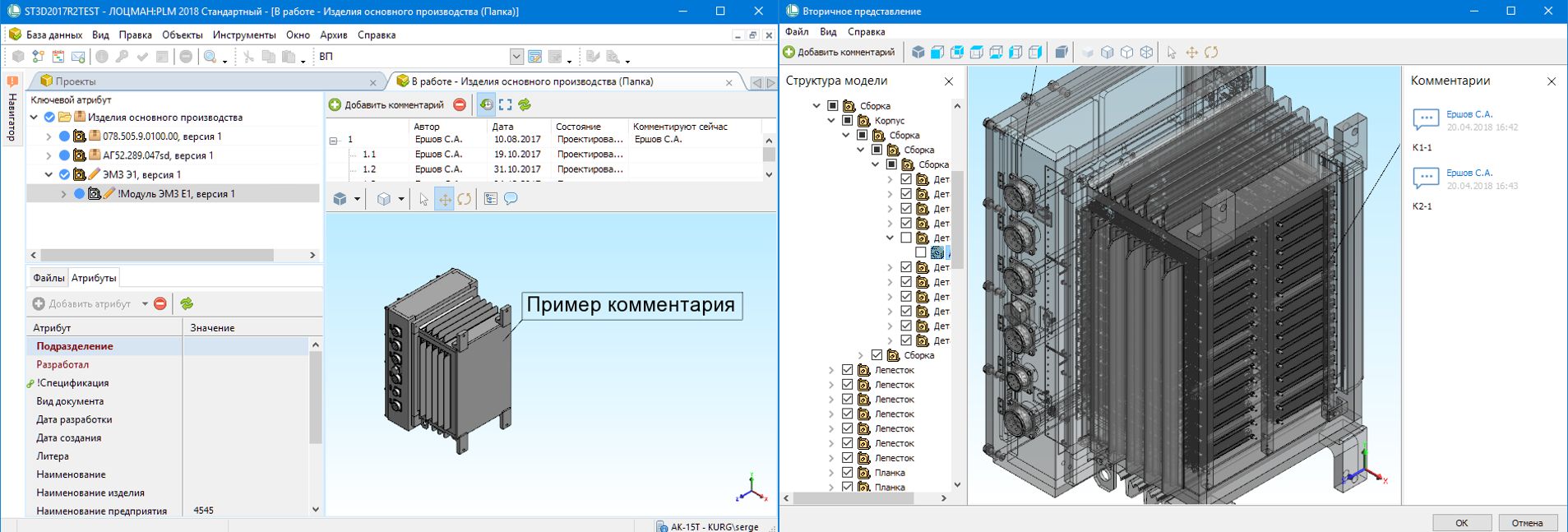Toggle the check circle of Изделия основного производства
1568x532 pixels.
(49, 117)
